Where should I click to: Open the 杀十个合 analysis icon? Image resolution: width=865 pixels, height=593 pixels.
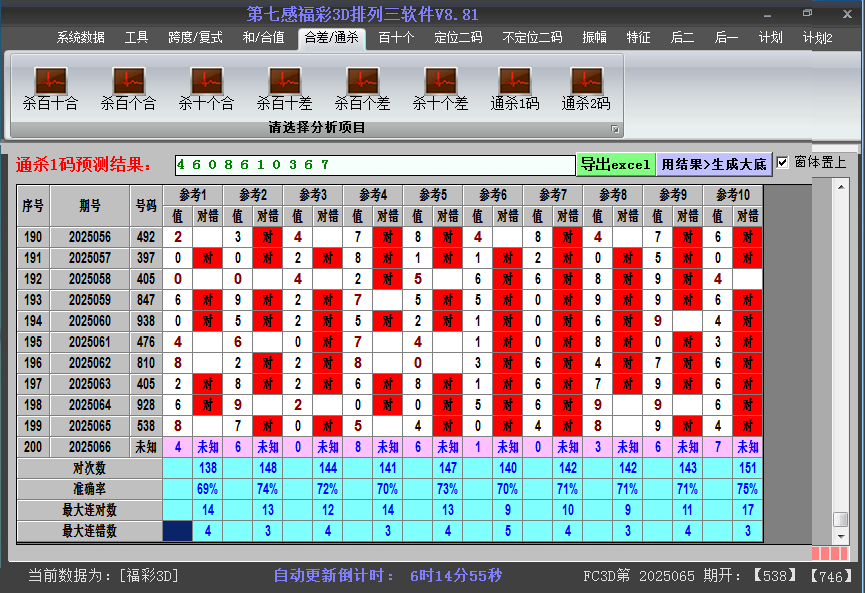tap(206, 89)
